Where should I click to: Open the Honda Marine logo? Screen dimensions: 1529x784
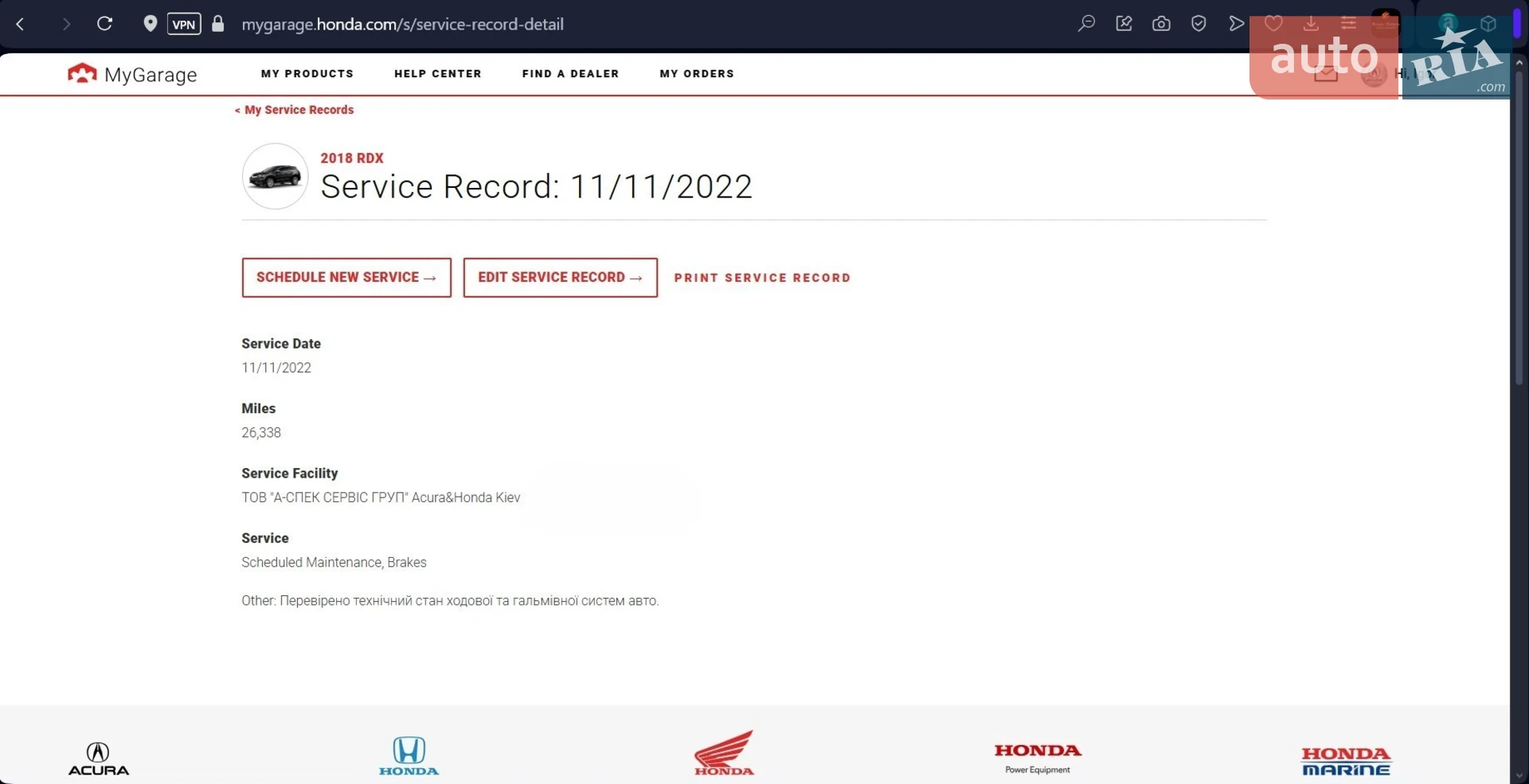(x=1346, y=761)
